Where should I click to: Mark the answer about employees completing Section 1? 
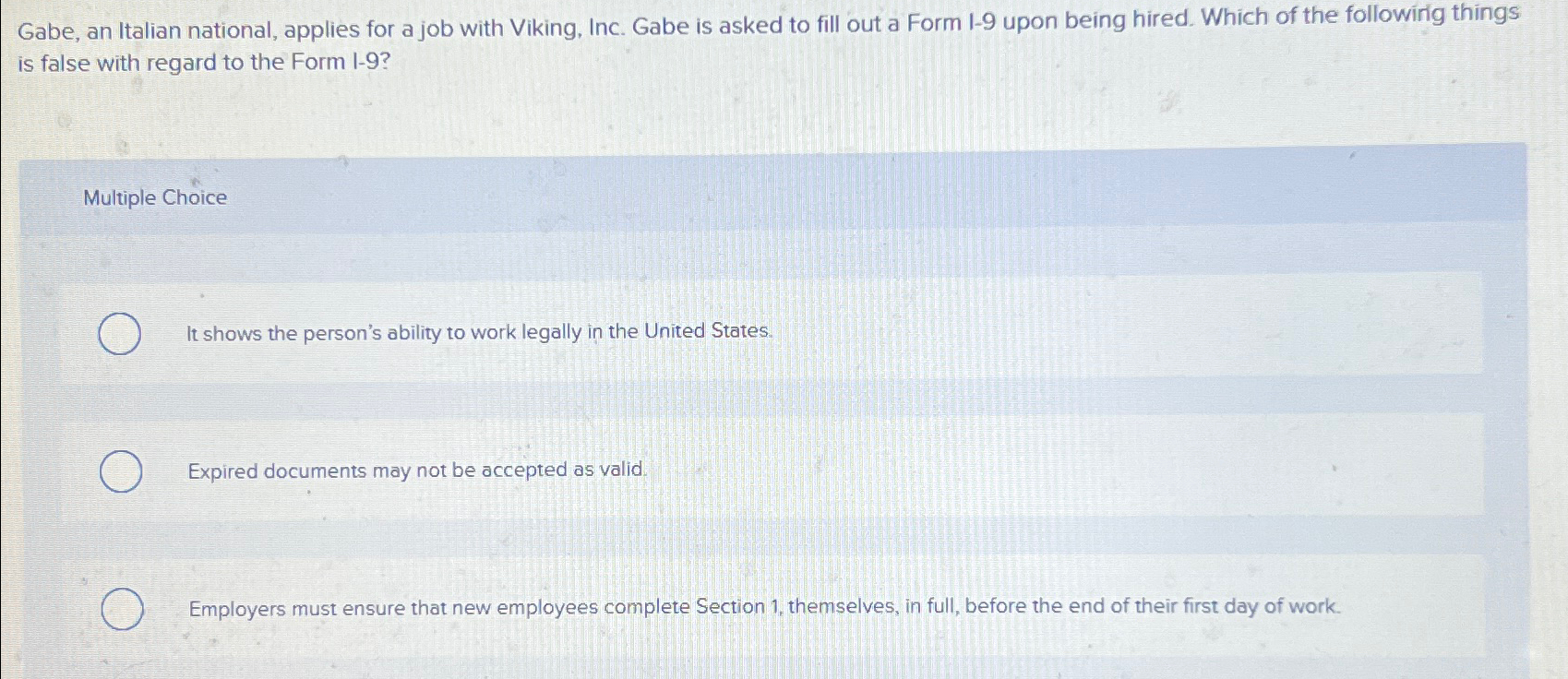point(764,607)
